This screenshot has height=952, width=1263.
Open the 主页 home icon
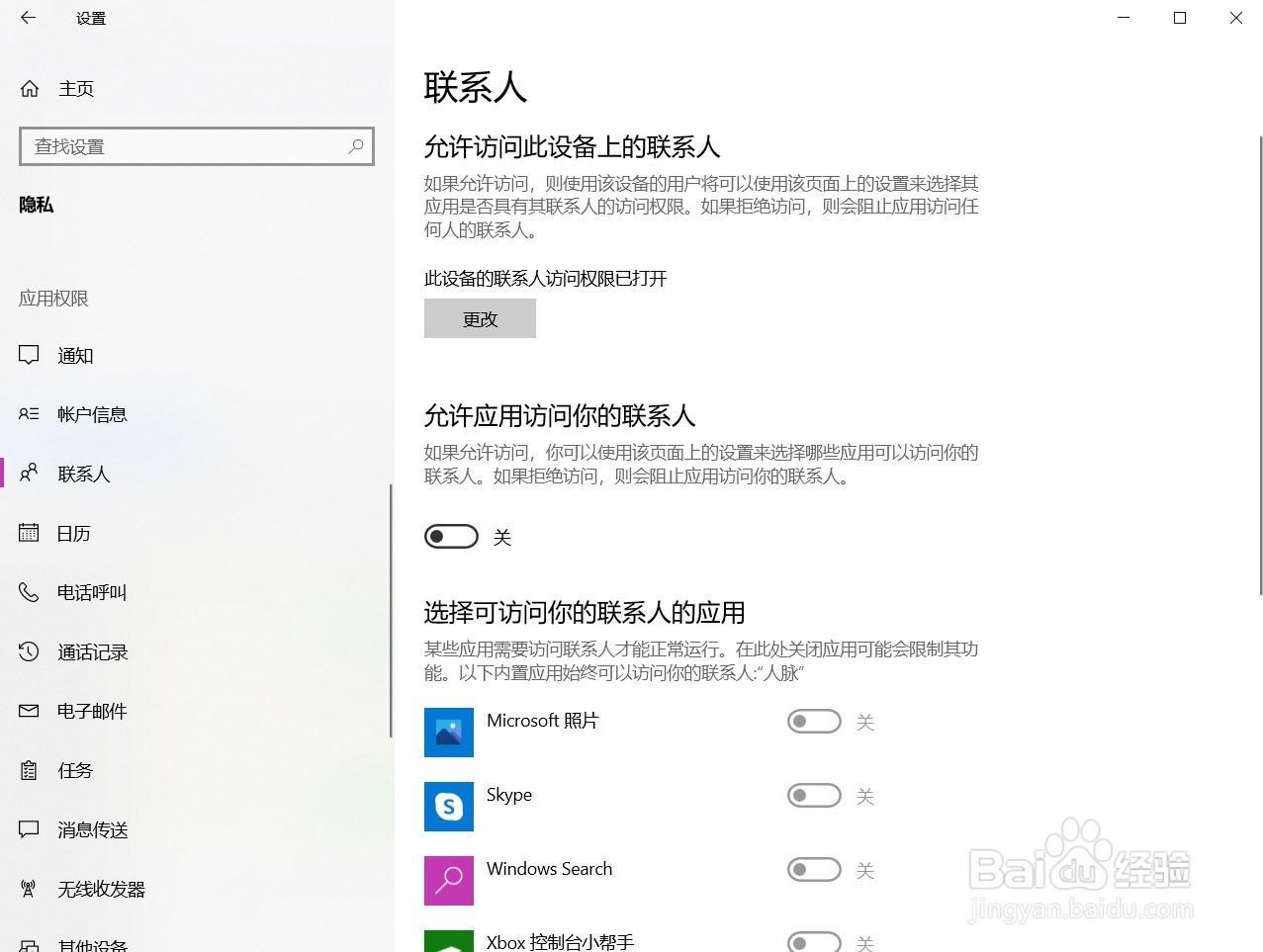(30, 89)
